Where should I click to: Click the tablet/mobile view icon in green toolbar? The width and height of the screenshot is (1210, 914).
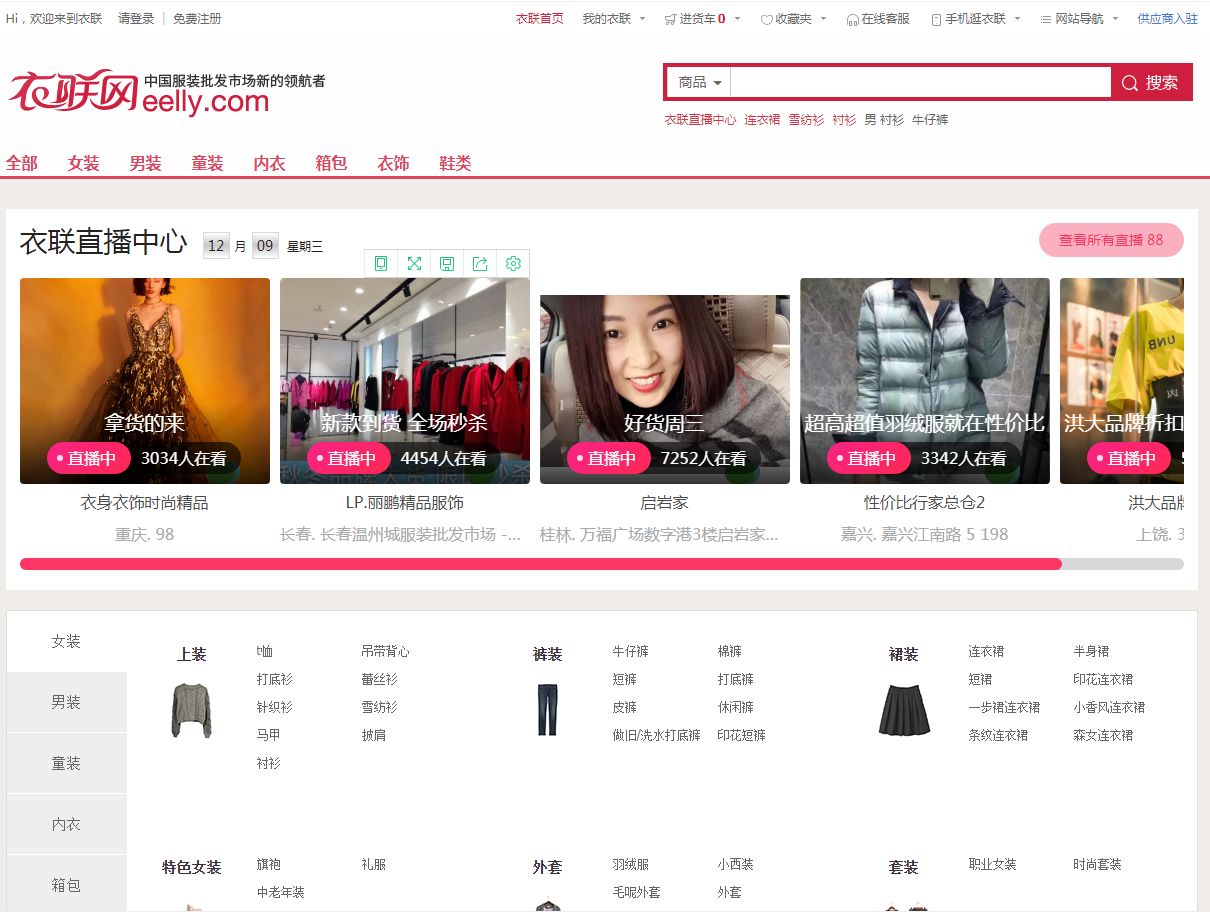(381, 264)
